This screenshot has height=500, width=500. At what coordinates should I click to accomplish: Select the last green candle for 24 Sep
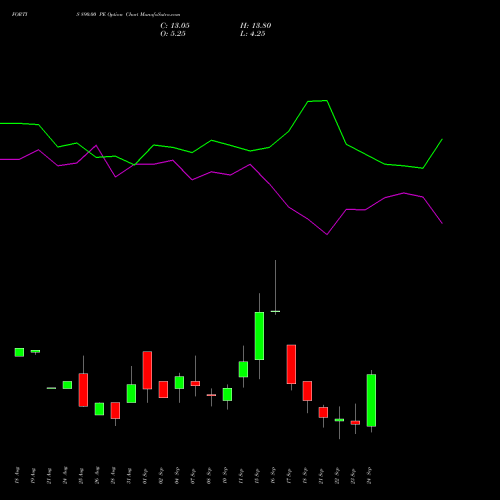[371, 400]
